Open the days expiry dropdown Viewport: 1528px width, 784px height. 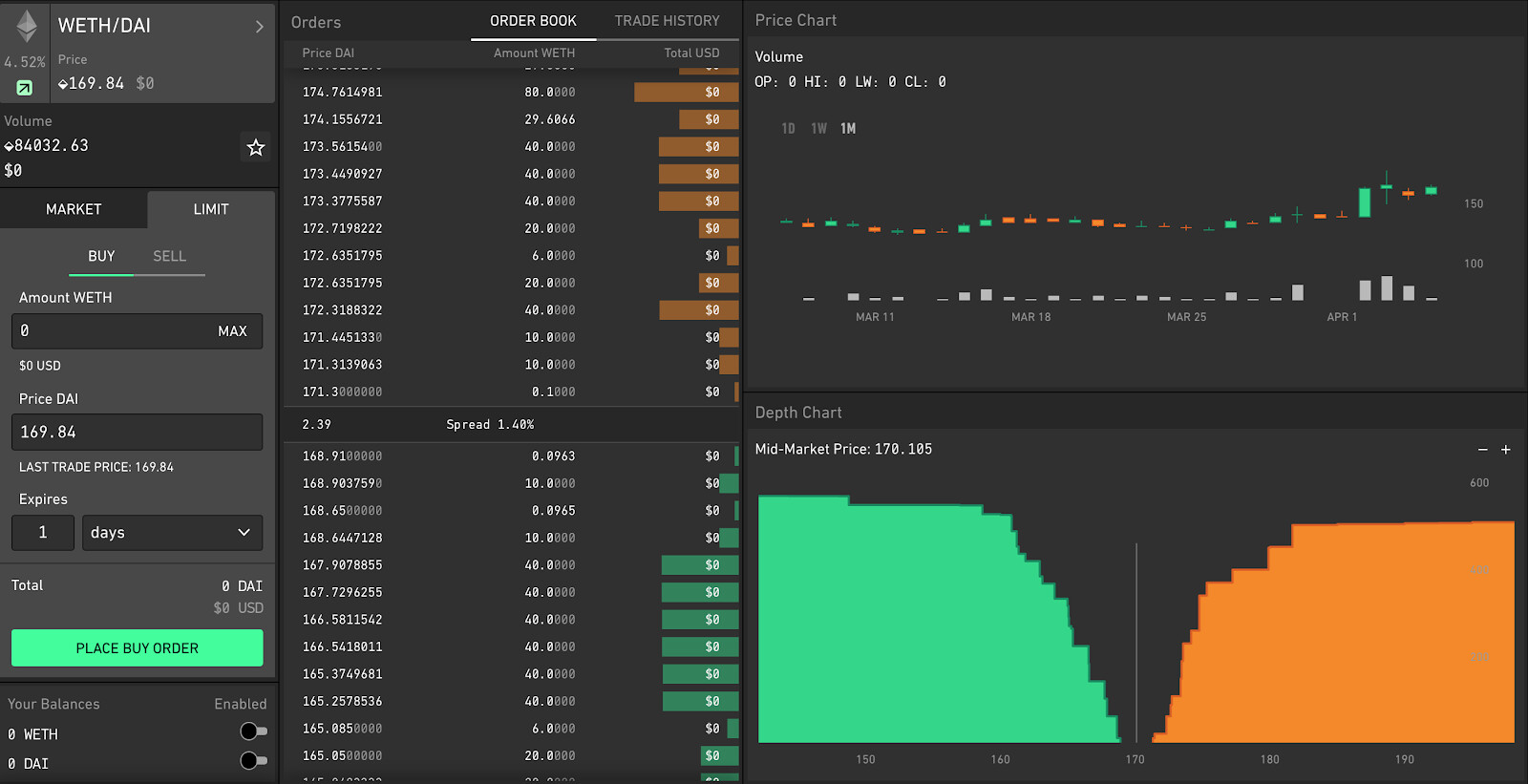[172, 533]
